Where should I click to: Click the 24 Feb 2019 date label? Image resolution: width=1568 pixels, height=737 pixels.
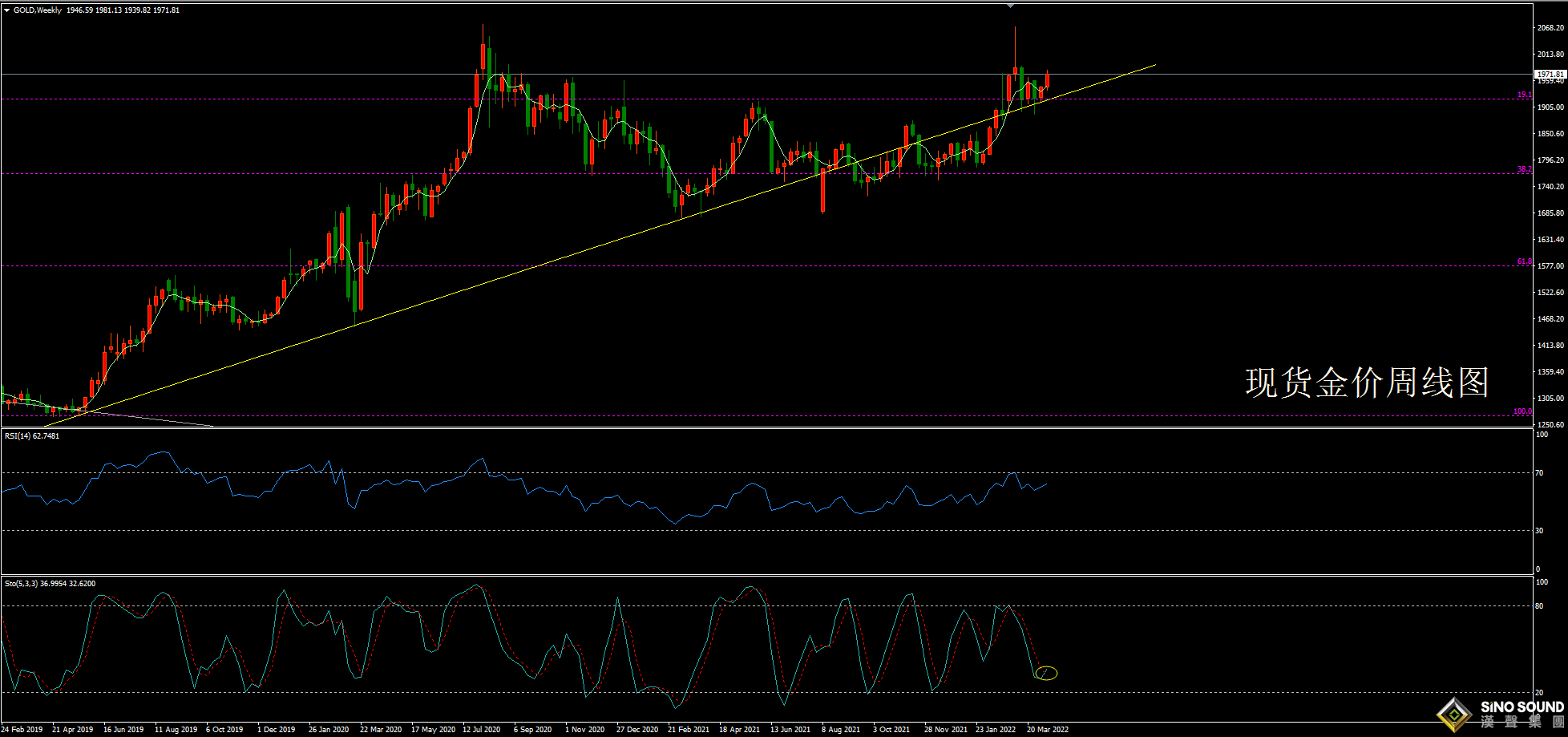[x=22, y=730]
